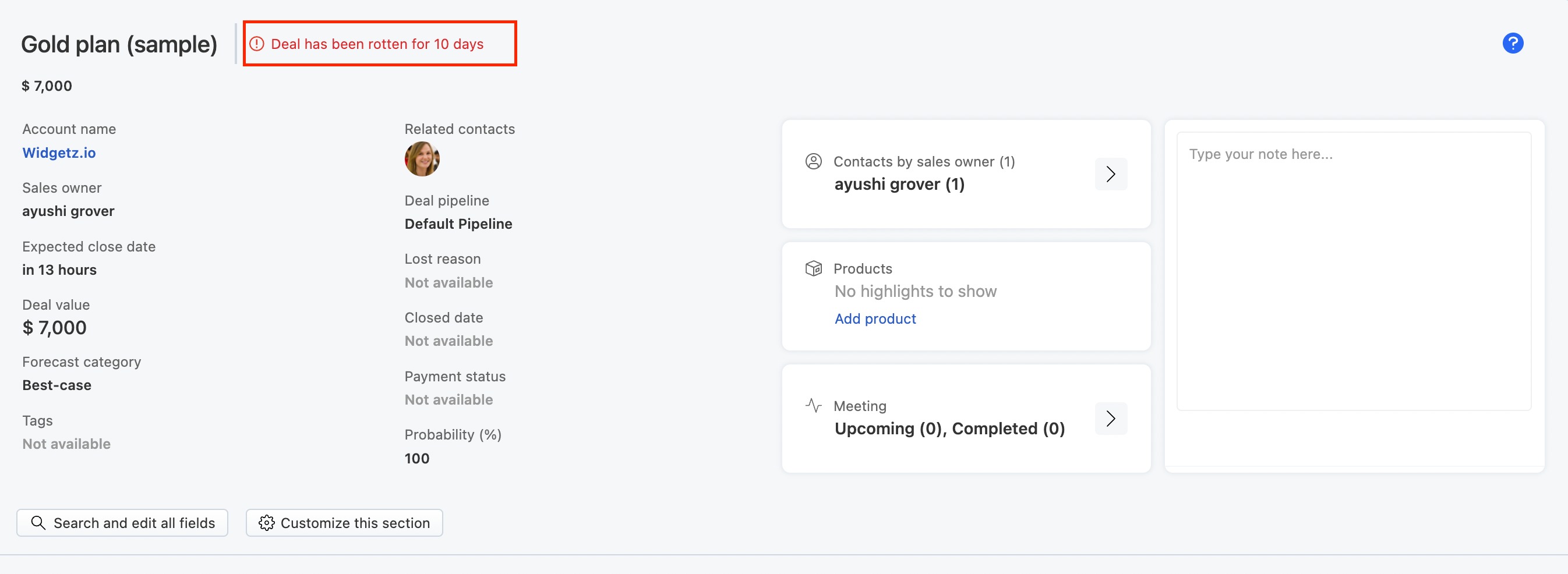Click the Deal has been rotten message

(377, 44)
